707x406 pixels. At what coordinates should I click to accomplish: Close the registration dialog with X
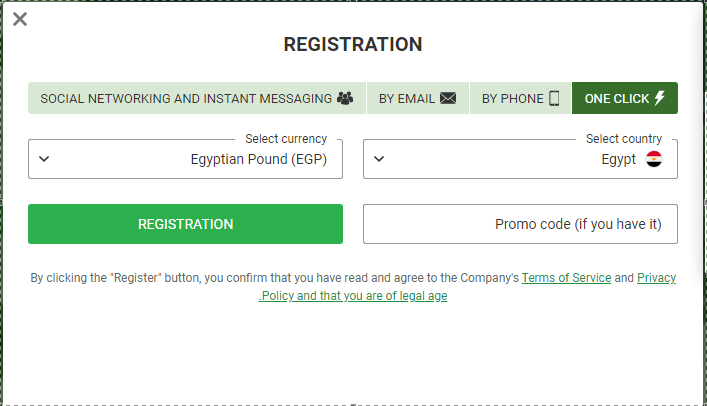pyautogui.click(x=20, y=19)
